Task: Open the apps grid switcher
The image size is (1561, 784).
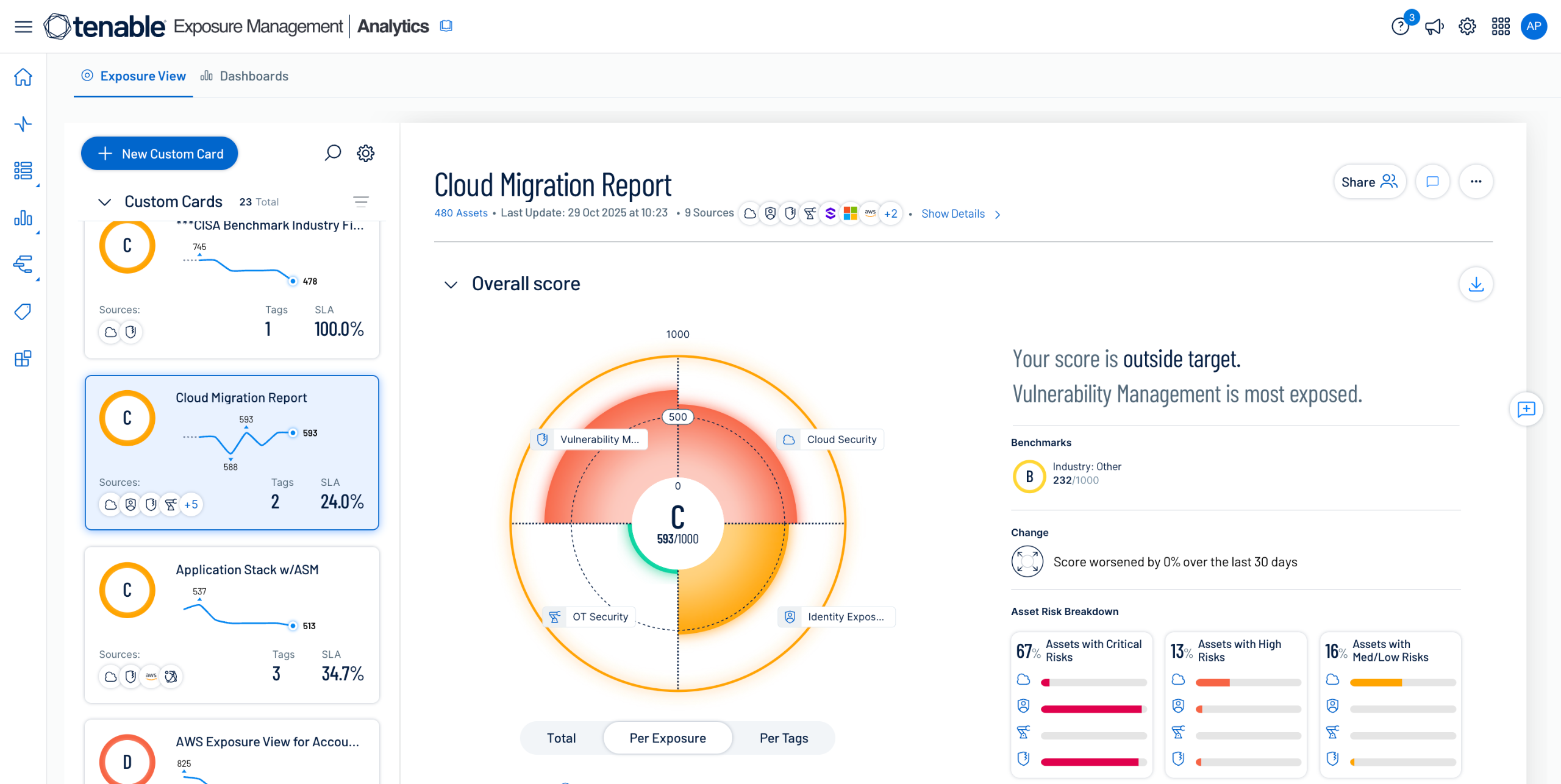Action: 1501,27
